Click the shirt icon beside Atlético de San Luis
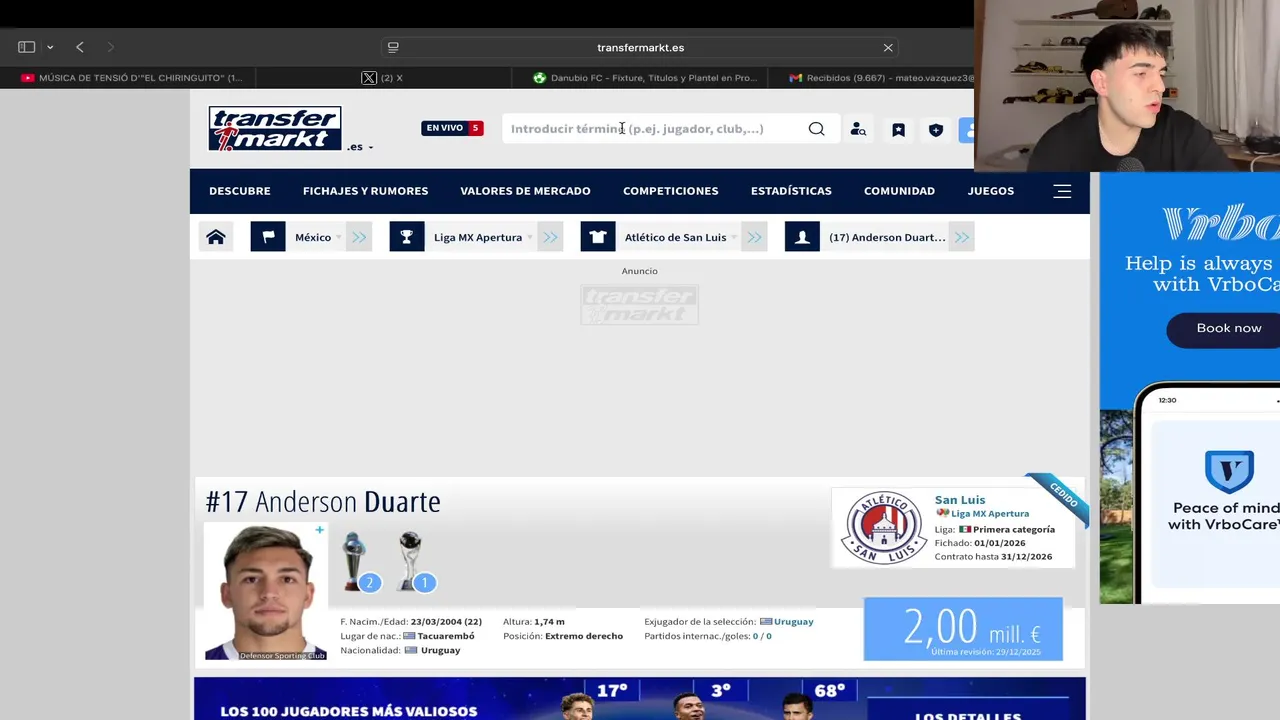The width and height of the screenshot is (1280, 720). pos(598,237)
